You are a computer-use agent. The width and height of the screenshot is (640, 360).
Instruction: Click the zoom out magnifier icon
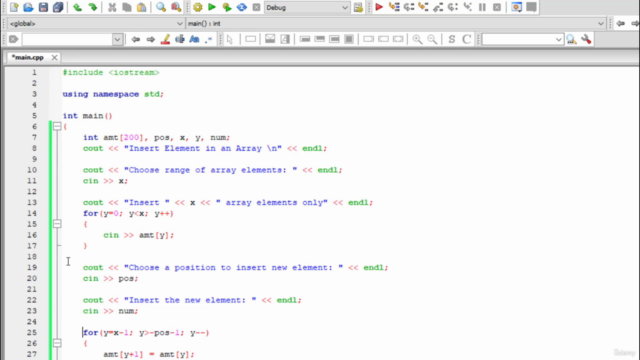[432, 39]
